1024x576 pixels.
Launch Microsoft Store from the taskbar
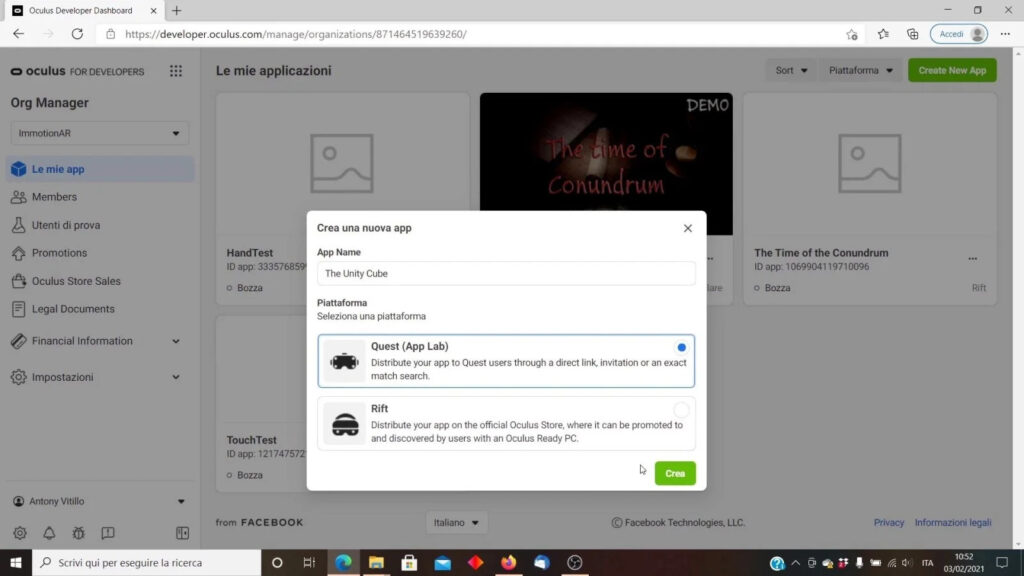409,562
